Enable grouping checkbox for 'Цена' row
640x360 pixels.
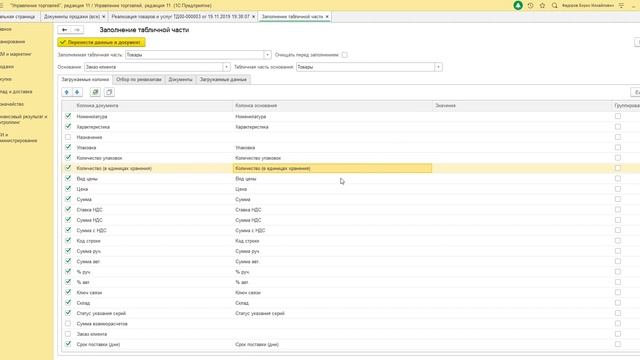[618, 189]
